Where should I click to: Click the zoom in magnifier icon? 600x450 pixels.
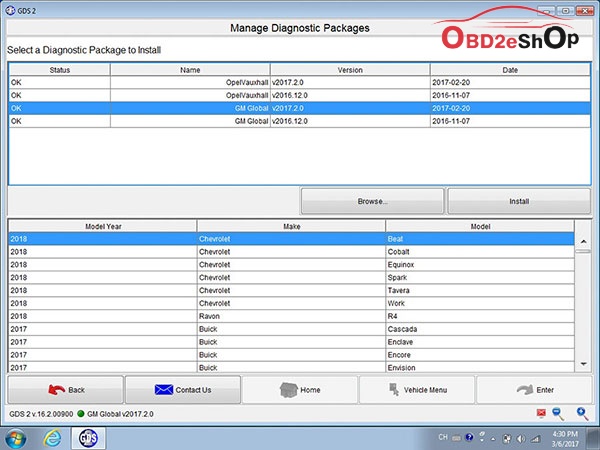click(x=582, y=414)
